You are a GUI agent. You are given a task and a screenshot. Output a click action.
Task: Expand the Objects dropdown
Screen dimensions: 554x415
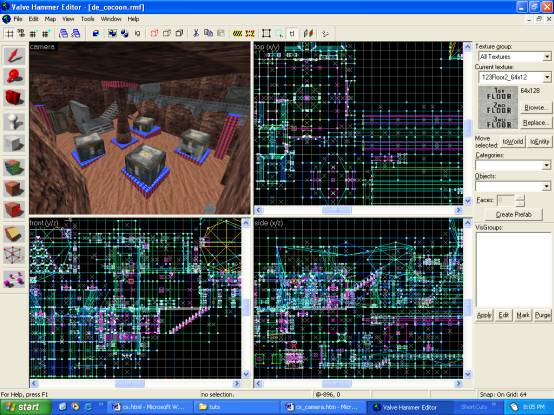[547, 186]
